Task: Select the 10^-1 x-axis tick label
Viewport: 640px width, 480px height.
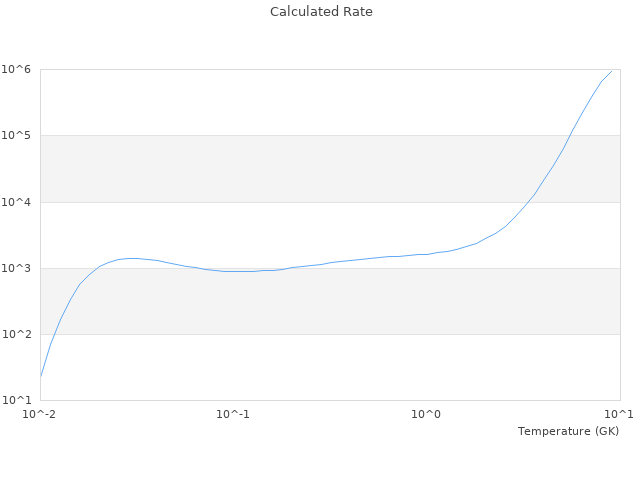Action: [233, 414]
